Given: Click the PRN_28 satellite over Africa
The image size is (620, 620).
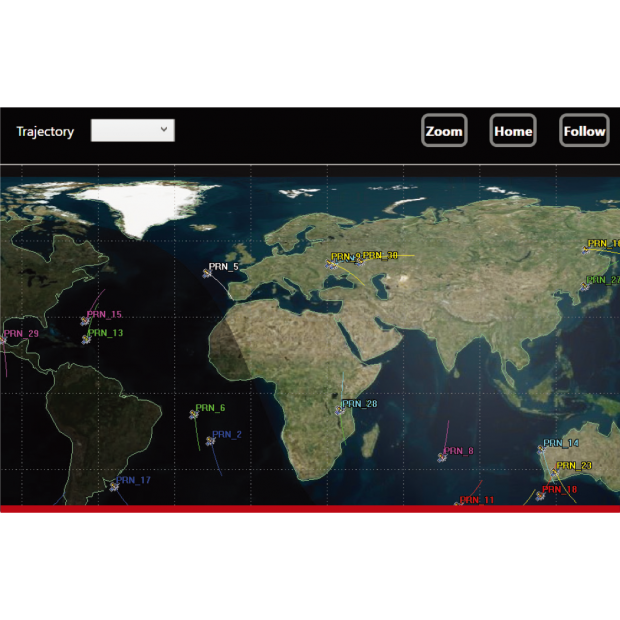Looking at the screenshot, I should pyautogui.click(x=339, y=410).
